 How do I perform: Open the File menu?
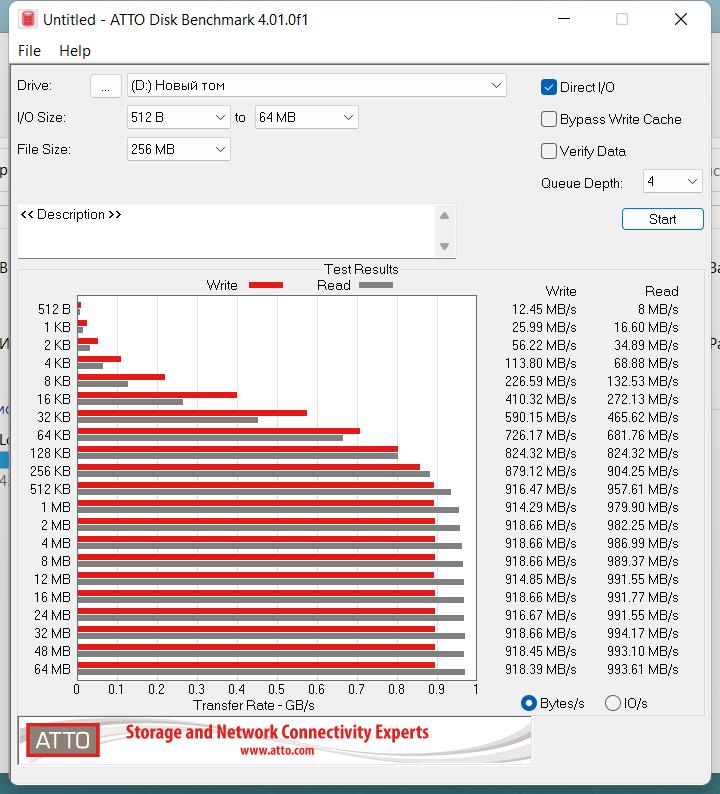[29, 51]
